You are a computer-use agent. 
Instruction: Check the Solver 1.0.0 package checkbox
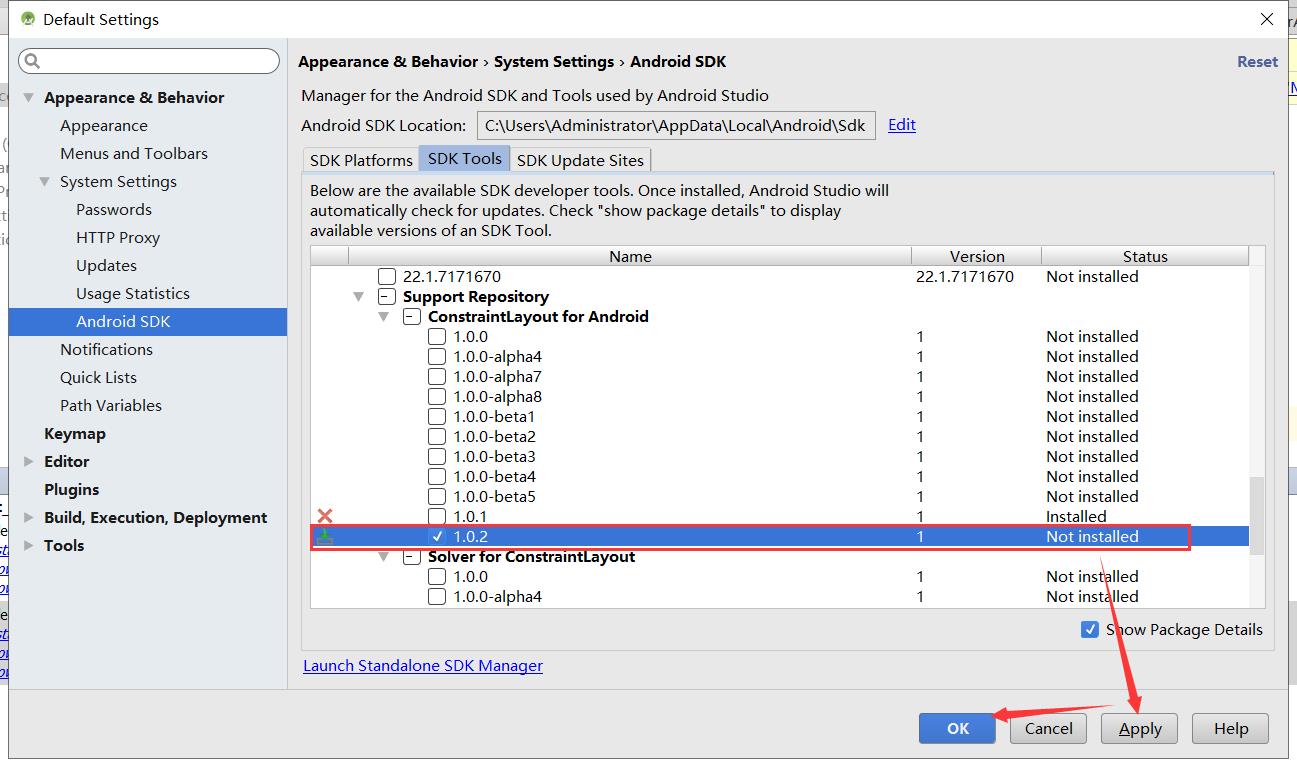pos(437,576)
